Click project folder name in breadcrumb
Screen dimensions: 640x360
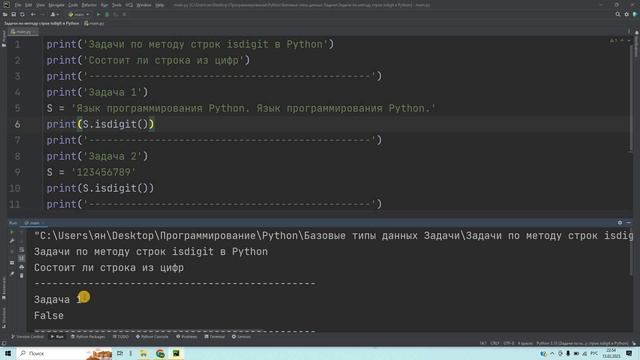(42, 23)
